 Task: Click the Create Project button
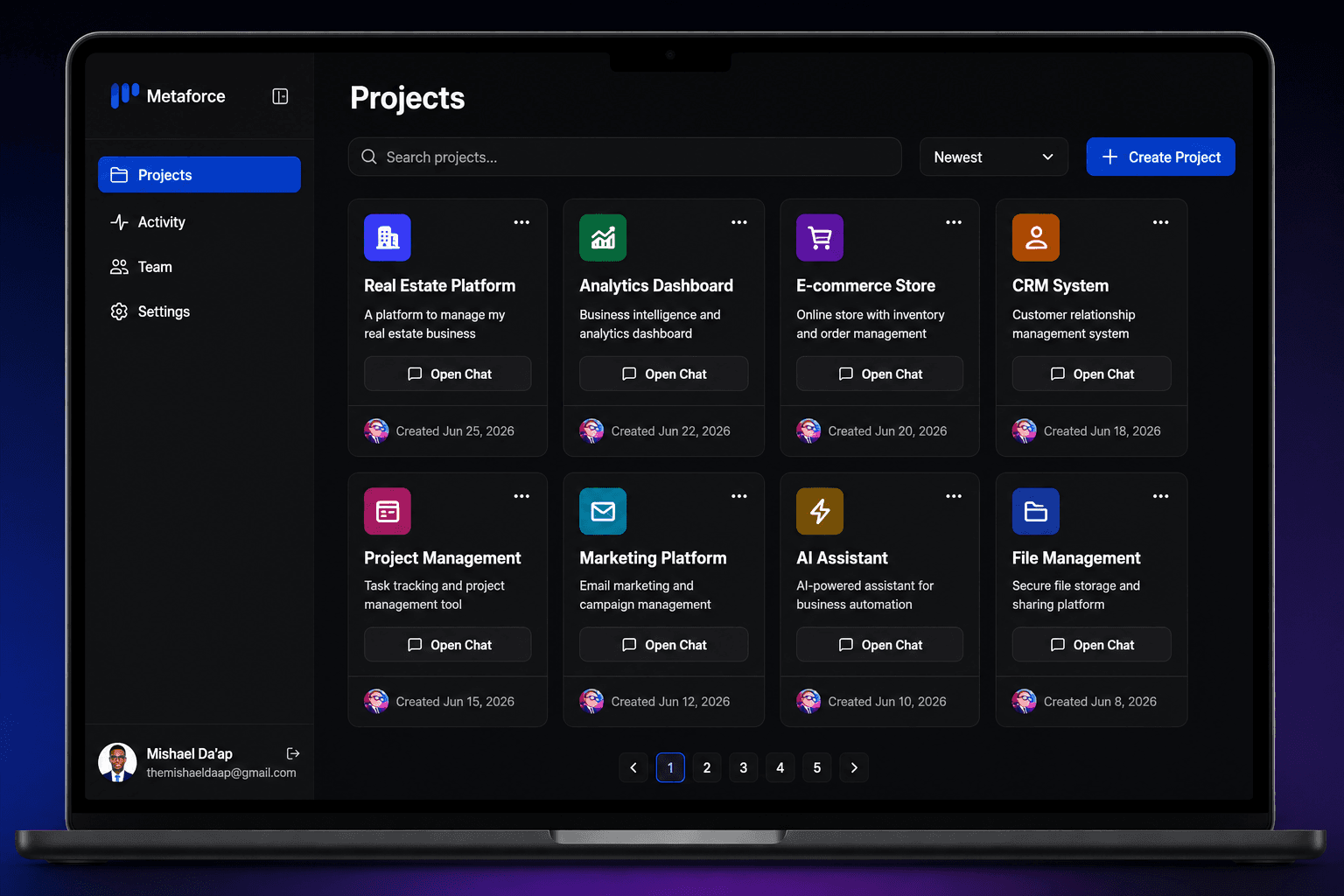(1160, 157)
